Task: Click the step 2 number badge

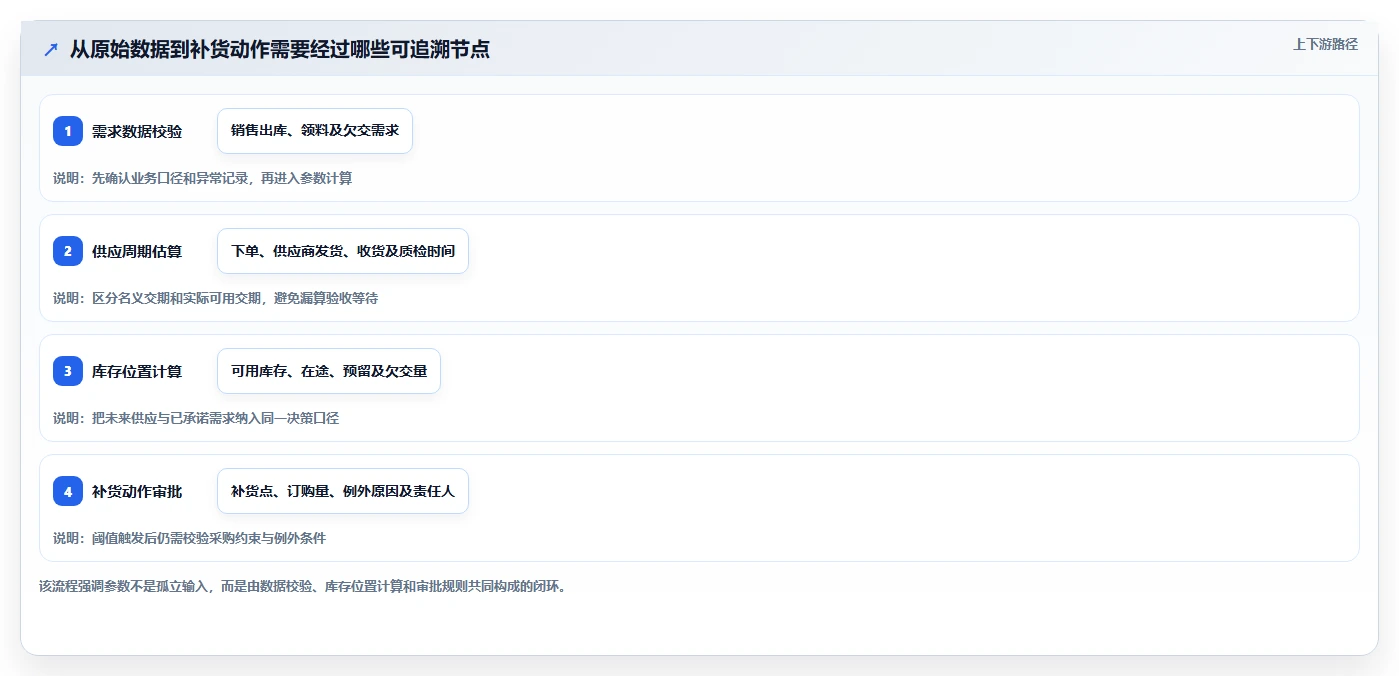Action: [68, 251]
